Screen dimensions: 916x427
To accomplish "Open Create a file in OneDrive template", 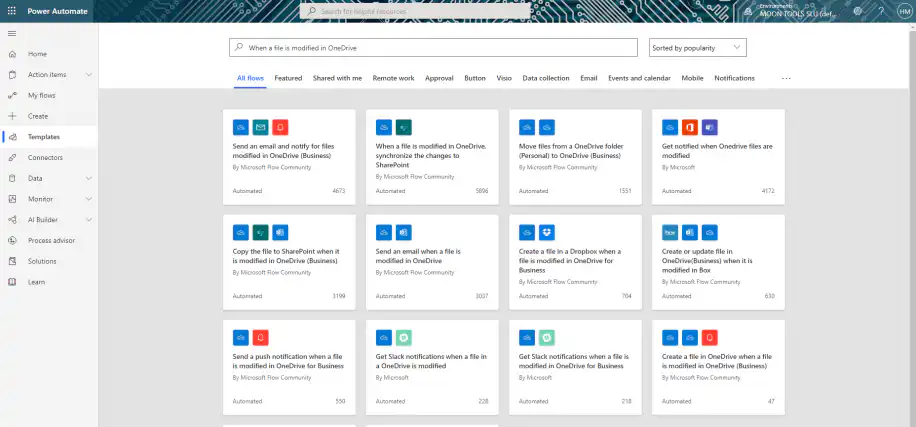I will (x=719, y=367).
